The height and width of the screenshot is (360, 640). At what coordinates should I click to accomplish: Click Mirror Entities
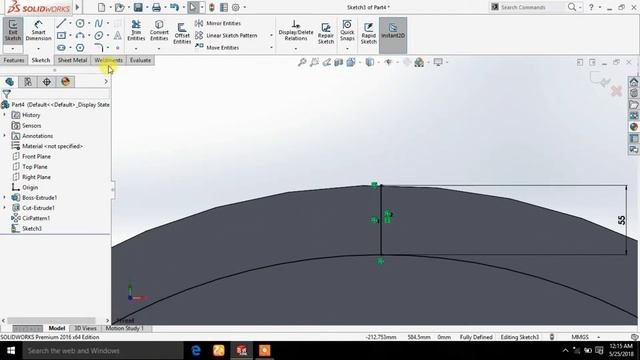click(x=218, y=23)
